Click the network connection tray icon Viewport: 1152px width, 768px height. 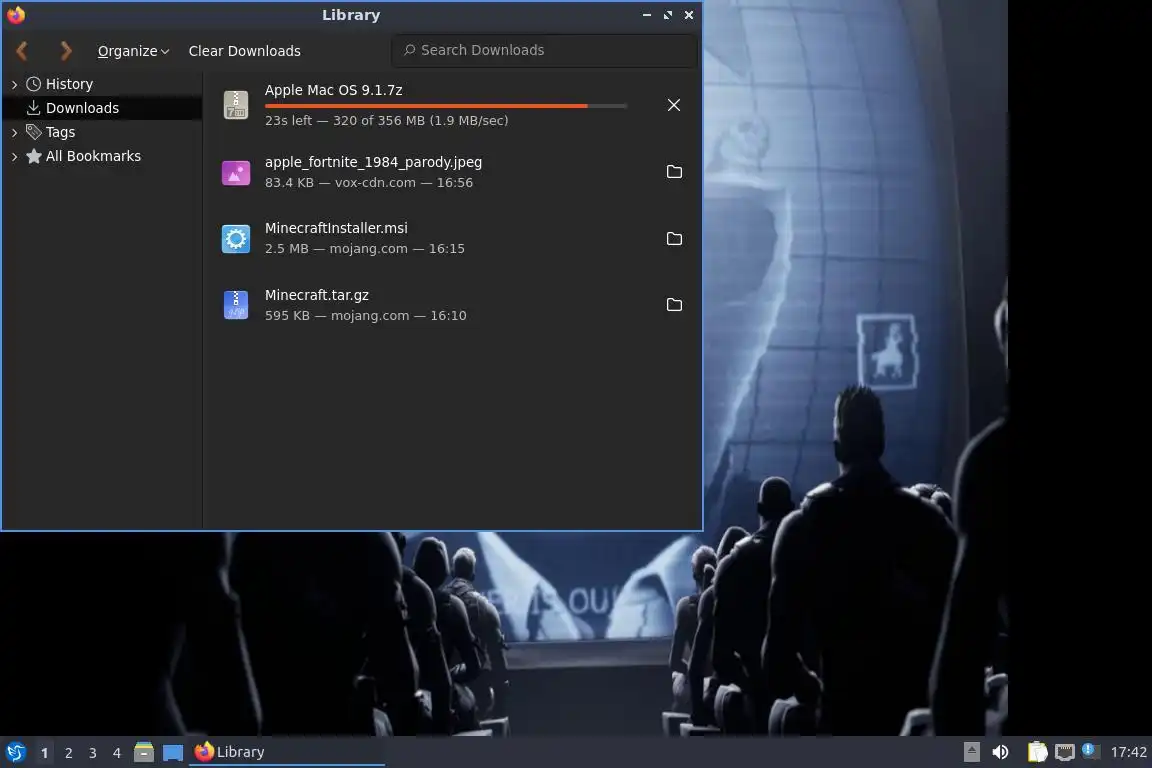(x=1065, y=752)
